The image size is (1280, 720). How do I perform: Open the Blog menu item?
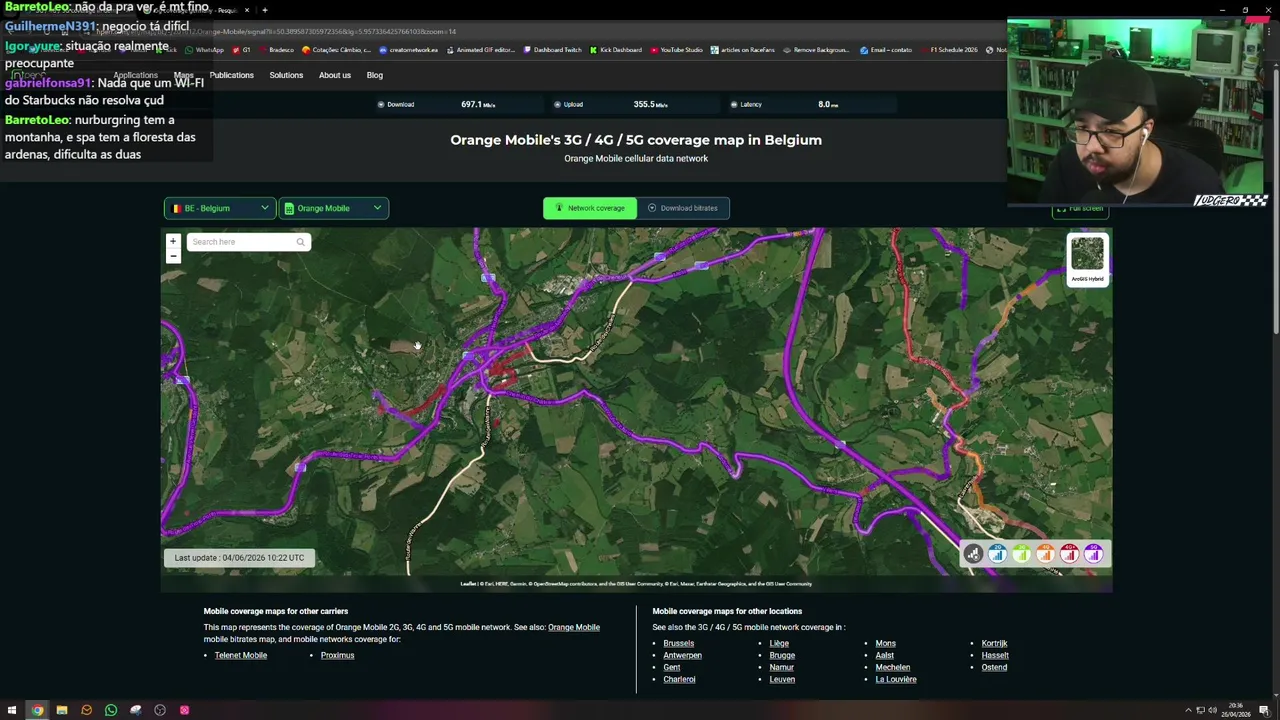tap(374, 75)
